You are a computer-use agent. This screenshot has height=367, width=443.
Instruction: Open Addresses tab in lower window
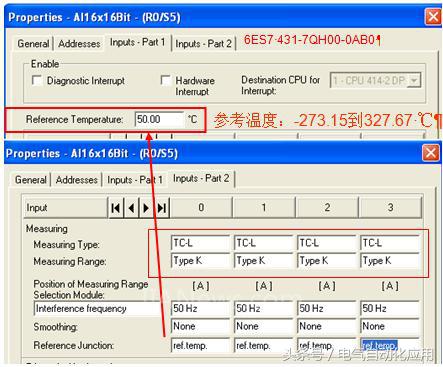(76, 180)
